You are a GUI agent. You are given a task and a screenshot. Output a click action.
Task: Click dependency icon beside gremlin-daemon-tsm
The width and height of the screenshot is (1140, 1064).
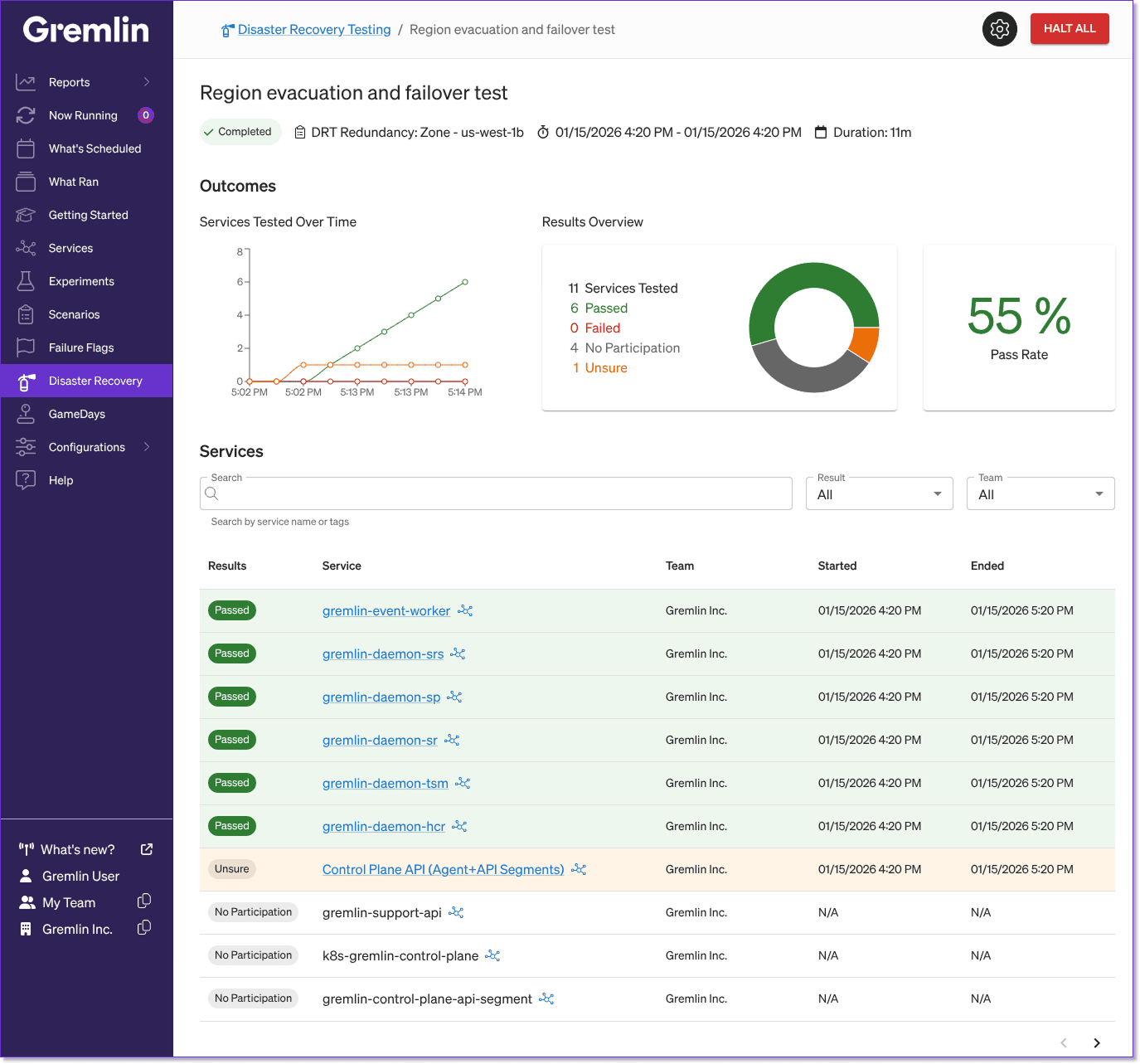pyautogui.click(x=463, y=783)
